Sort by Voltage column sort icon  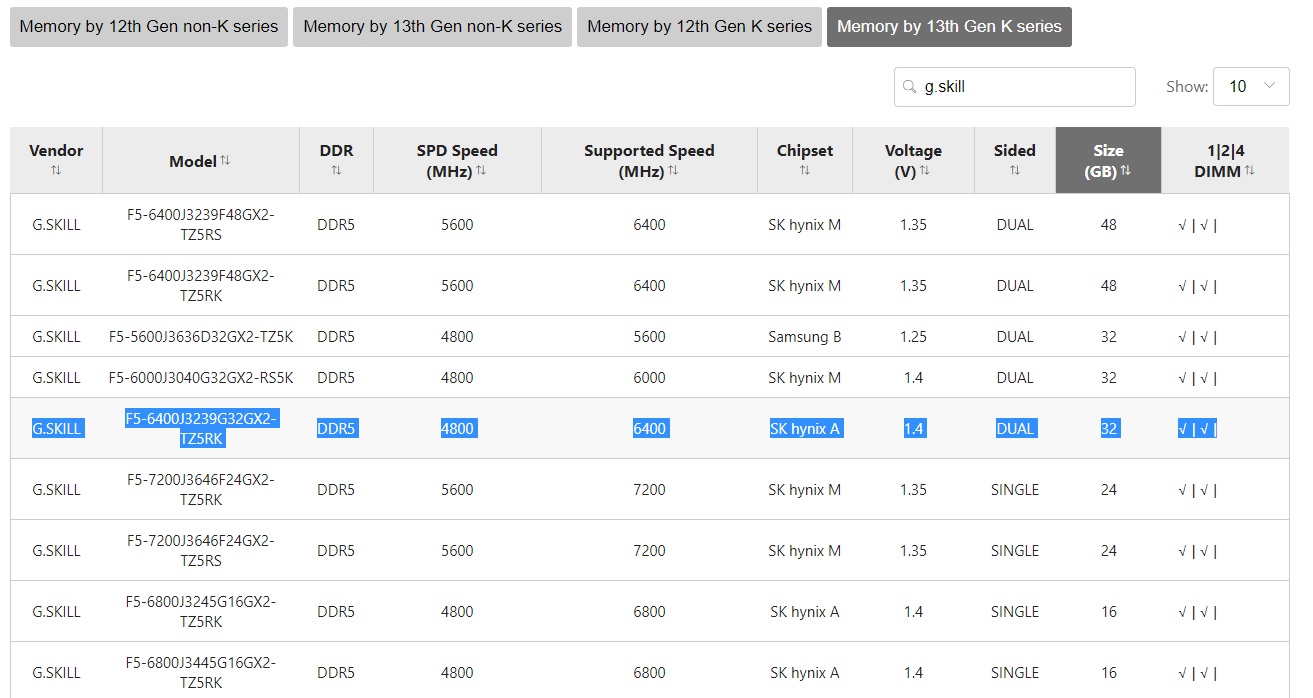point(925,171)
